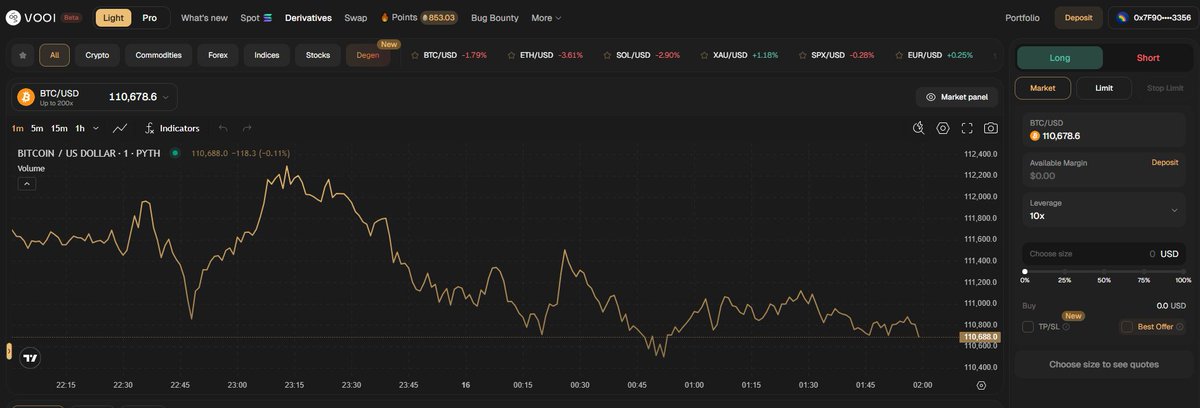Open the Swap page
1200x408 pixels.
click(355, 18)
